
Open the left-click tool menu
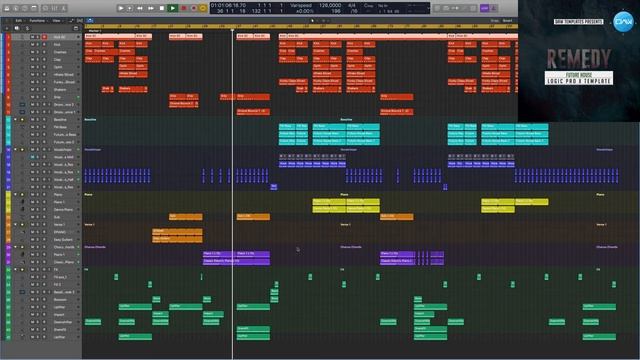click(313, 20)
